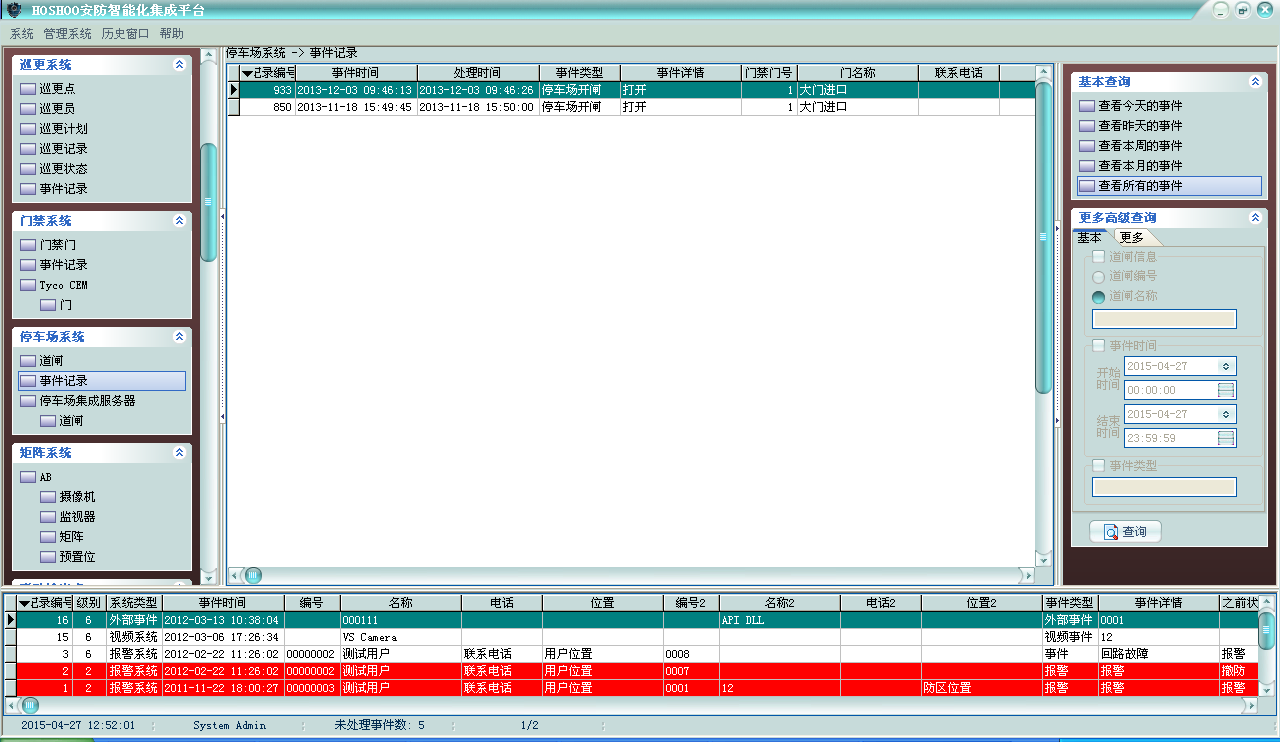Click icon beside 查看今天的事件

point(1086,106)
